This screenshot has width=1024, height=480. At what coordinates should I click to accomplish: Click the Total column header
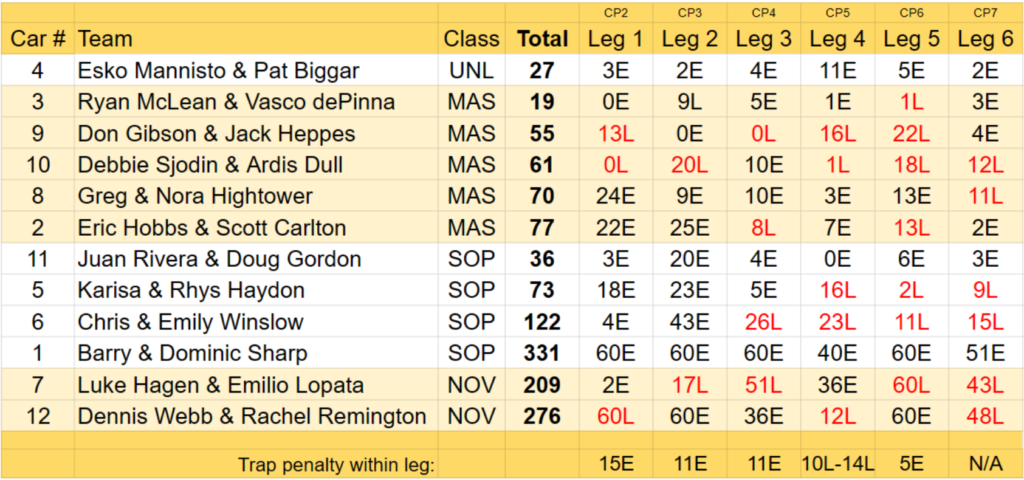coord(543,39)
